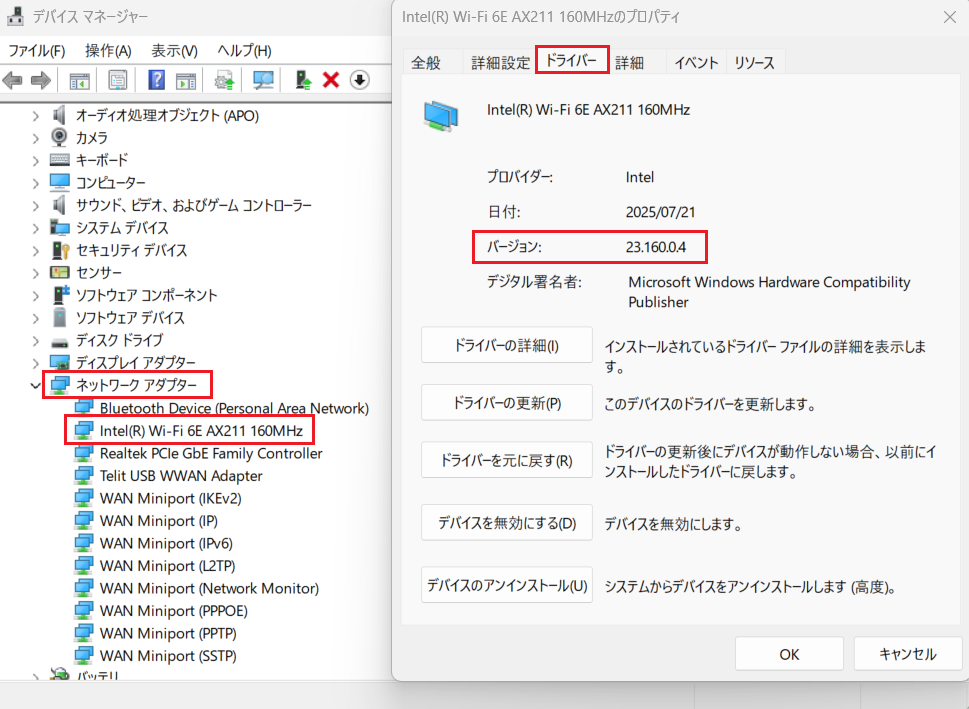This screenshot has width=969, height=709.
Task: Expand the キーボード device category
Action: pos(36,160)
